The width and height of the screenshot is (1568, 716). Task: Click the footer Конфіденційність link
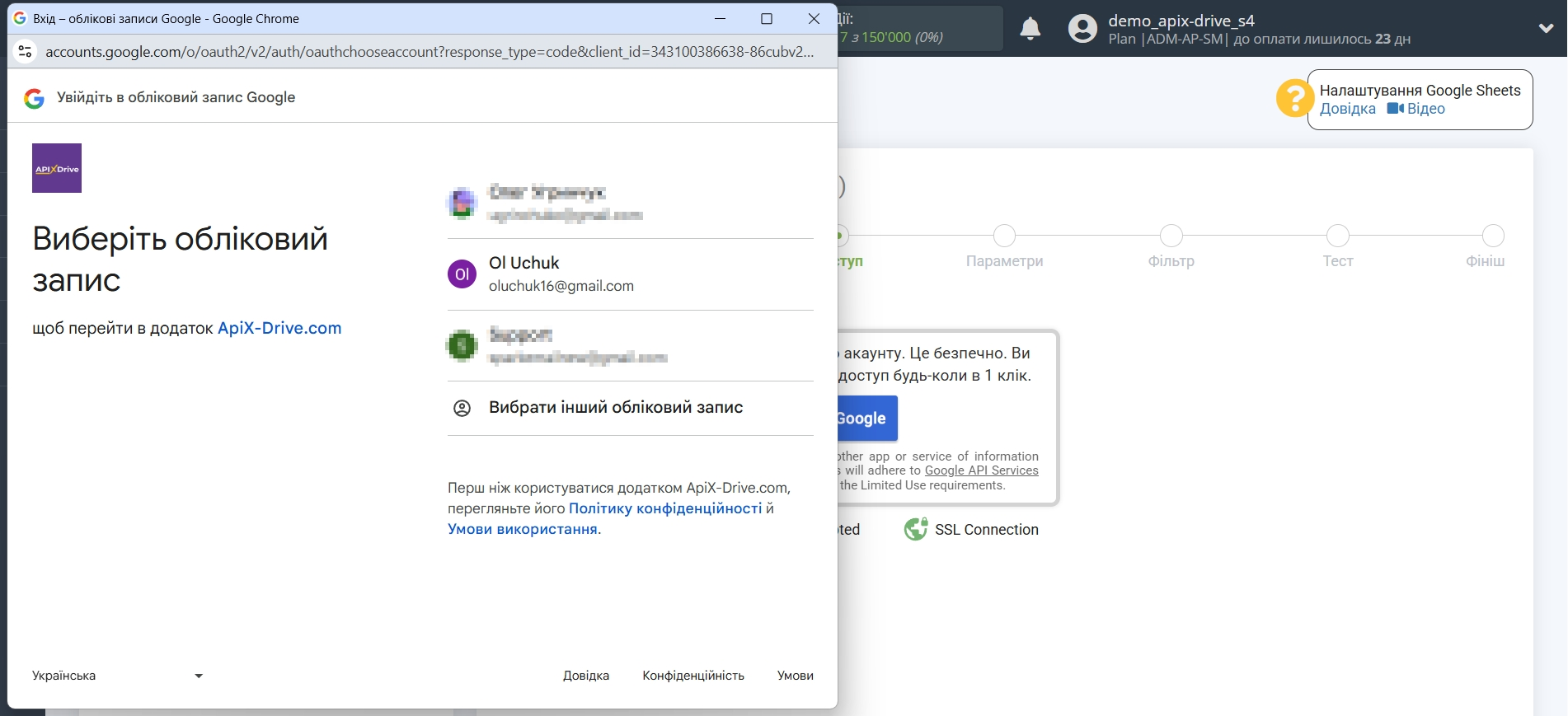tap(693, 676)
